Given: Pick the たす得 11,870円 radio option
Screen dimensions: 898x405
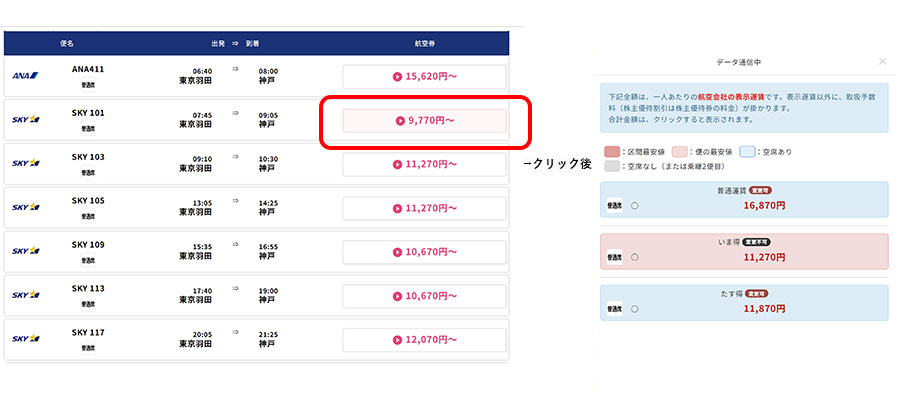Looking at the screenshot, I should [636, 307].
